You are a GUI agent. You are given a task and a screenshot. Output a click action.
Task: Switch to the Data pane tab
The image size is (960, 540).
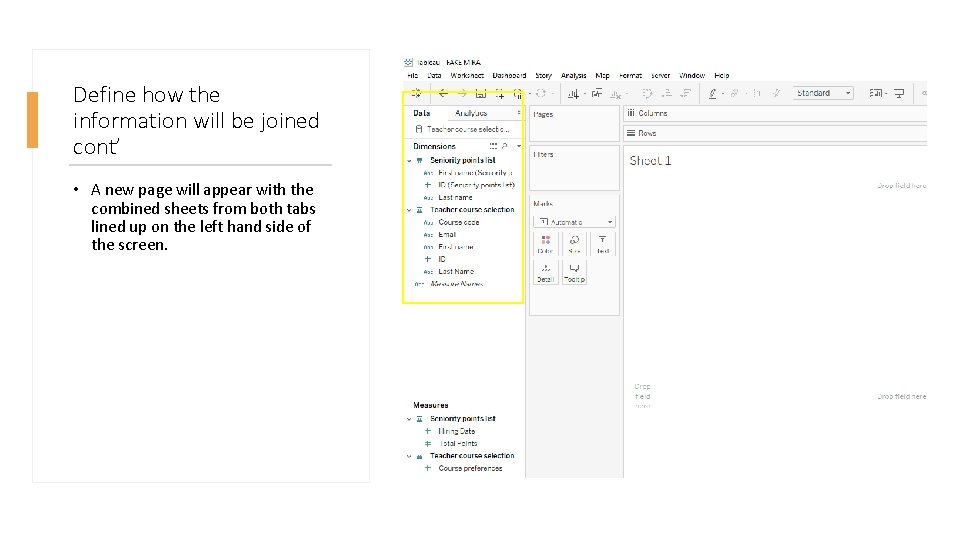tap(422, 113)
